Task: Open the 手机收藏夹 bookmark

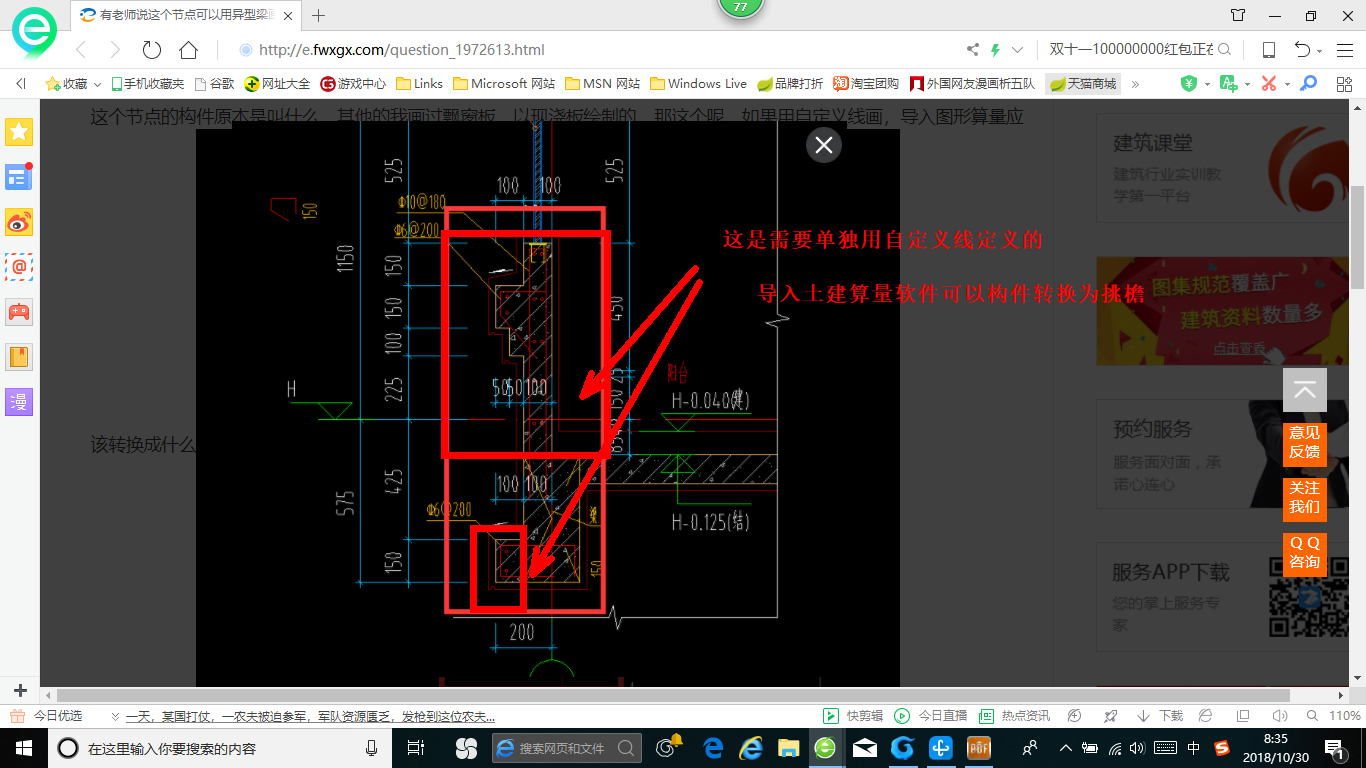Action: pos(147,84)
